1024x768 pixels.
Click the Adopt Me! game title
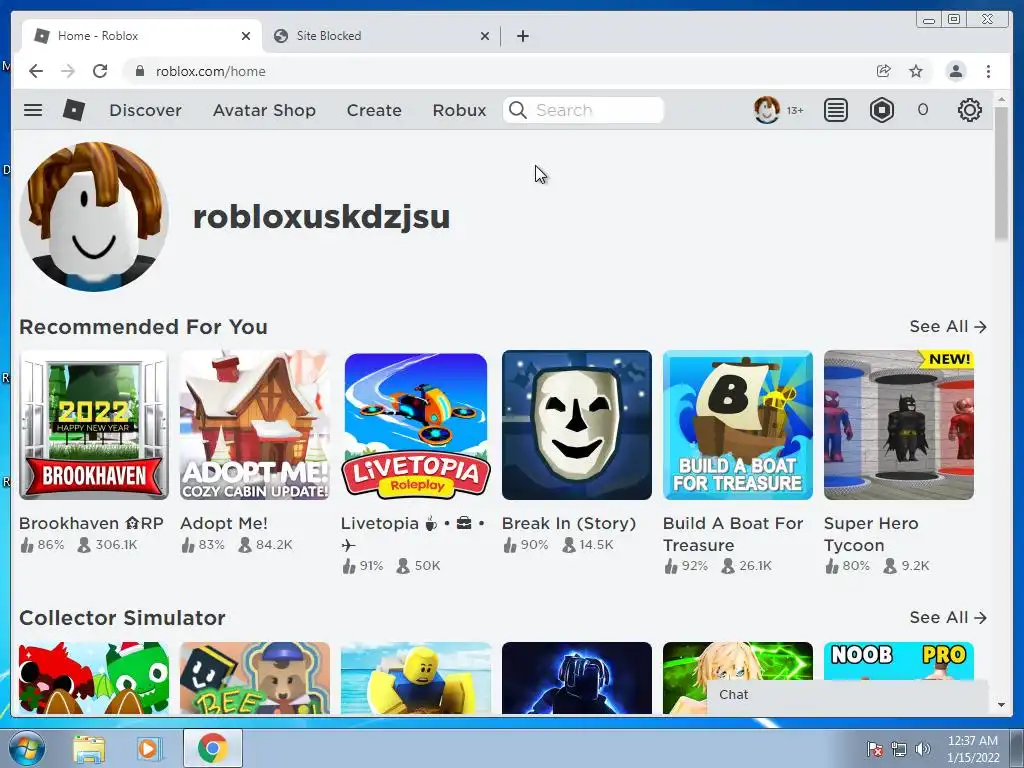(223, 523)
